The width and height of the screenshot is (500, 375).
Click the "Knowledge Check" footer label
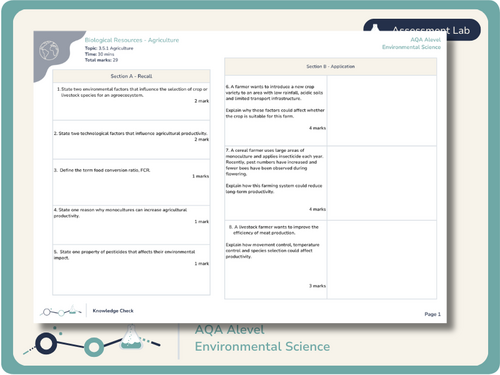113,311
